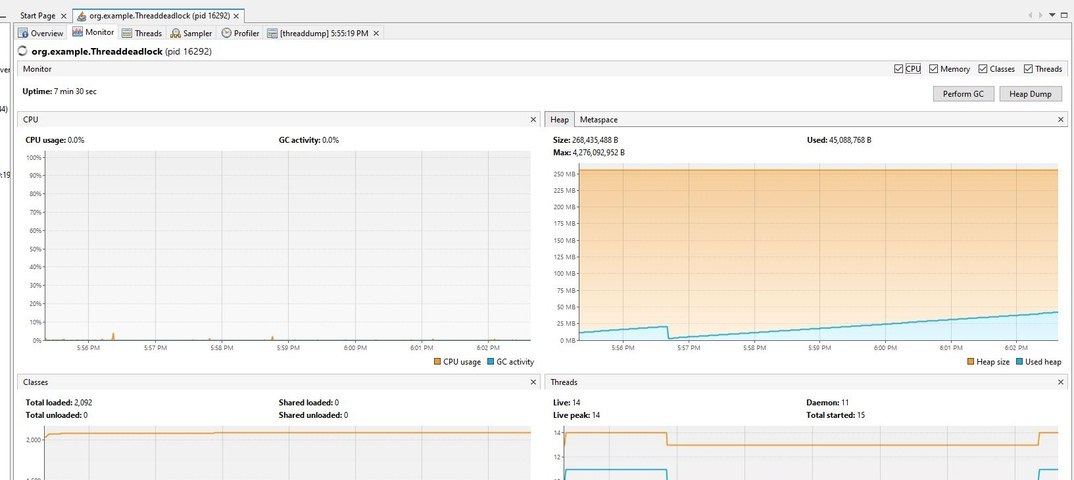Click the Monitor tab chart icon
This screenshot has width=1074, height=480.
[x=77, y=32]
